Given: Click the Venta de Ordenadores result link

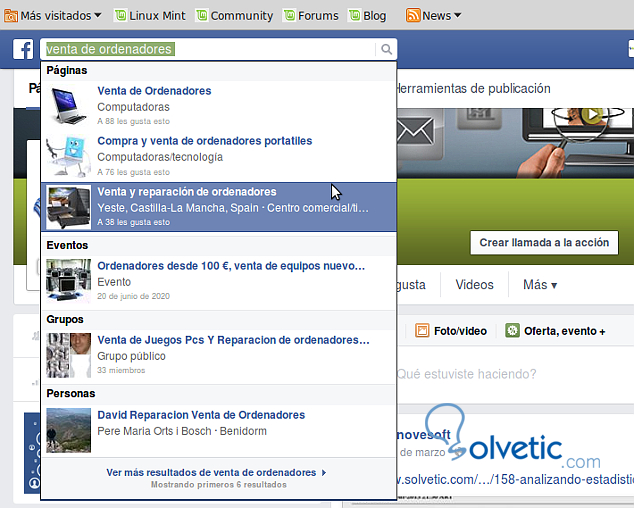Looking at the screenshot, I should [154, 91].
